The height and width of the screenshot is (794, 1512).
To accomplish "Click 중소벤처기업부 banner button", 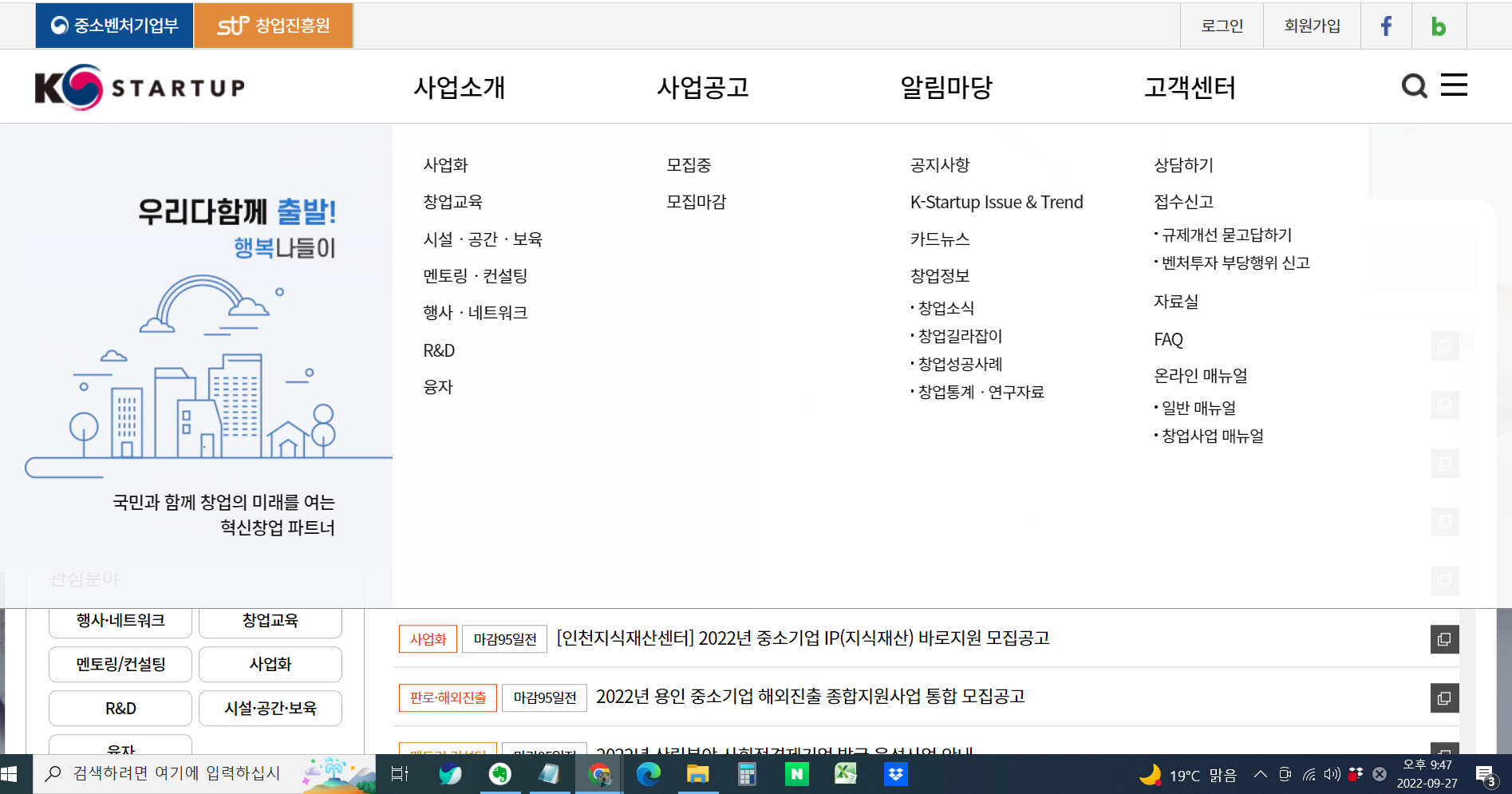I will 114,26.
